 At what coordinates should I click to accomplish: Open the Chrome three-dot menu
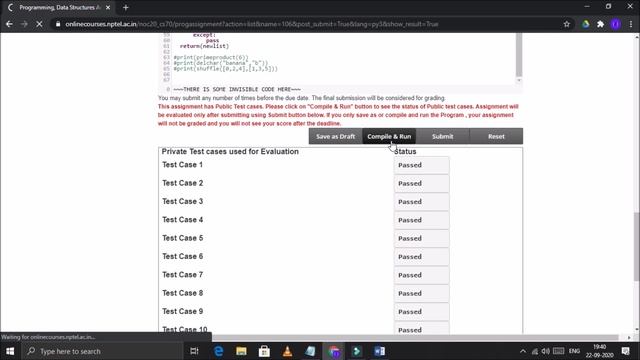631,24
